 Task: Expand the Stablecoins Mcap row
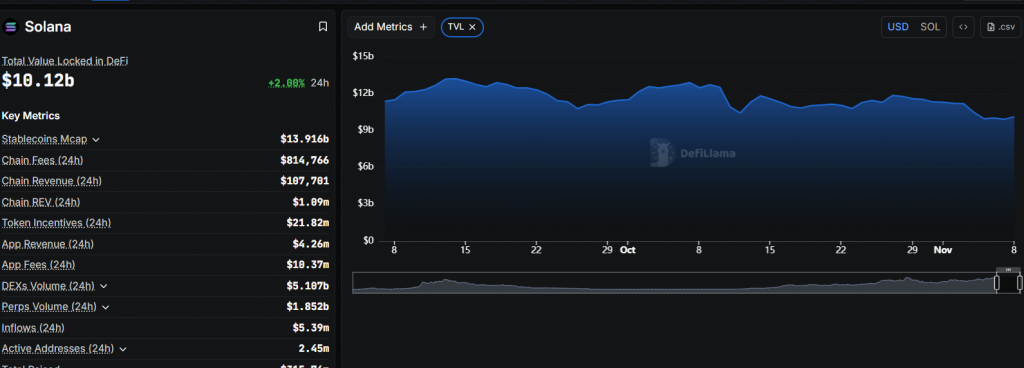click(x=96, y=140)
